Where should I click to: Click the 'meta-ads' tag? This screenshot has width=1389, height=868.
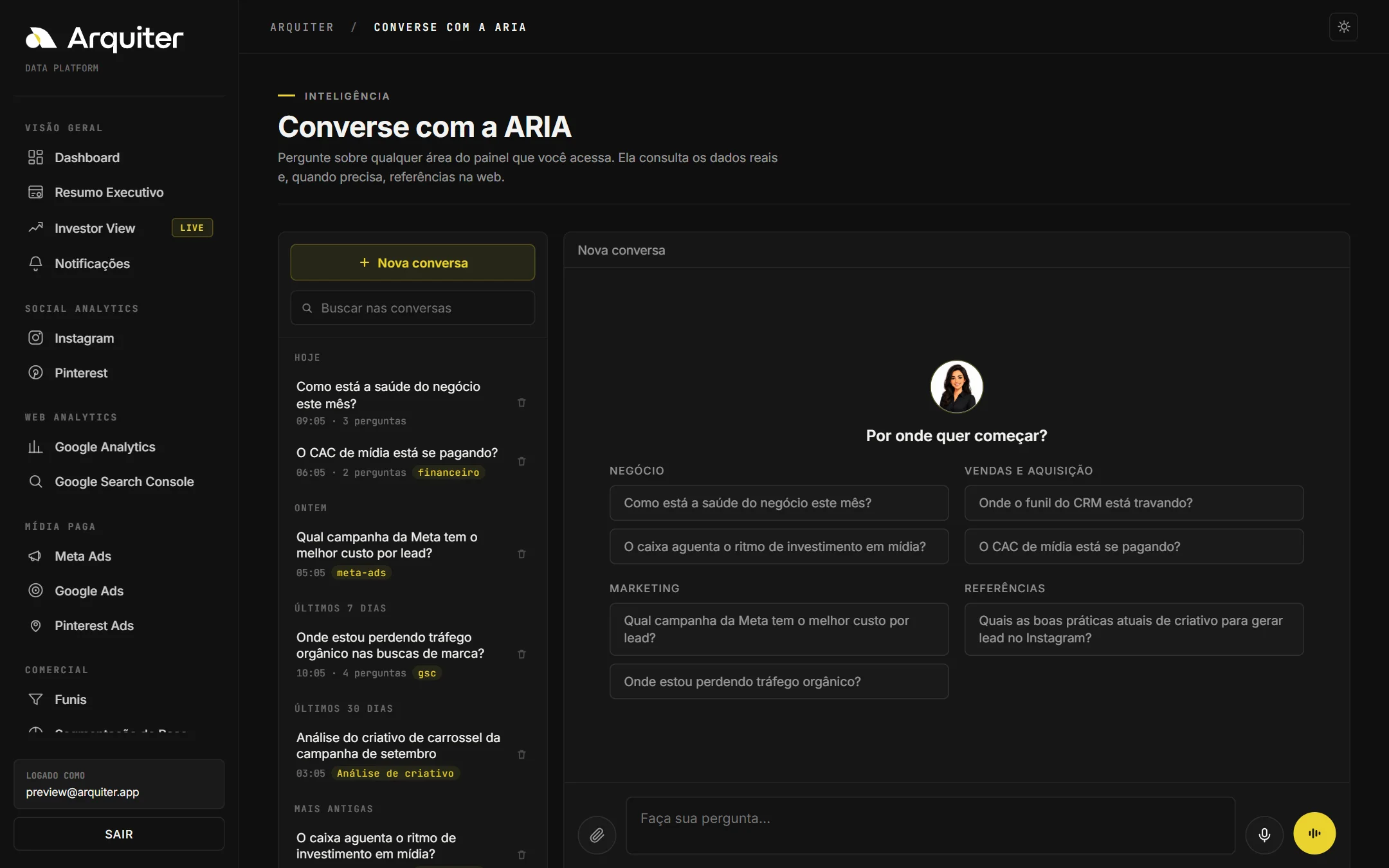361,573
